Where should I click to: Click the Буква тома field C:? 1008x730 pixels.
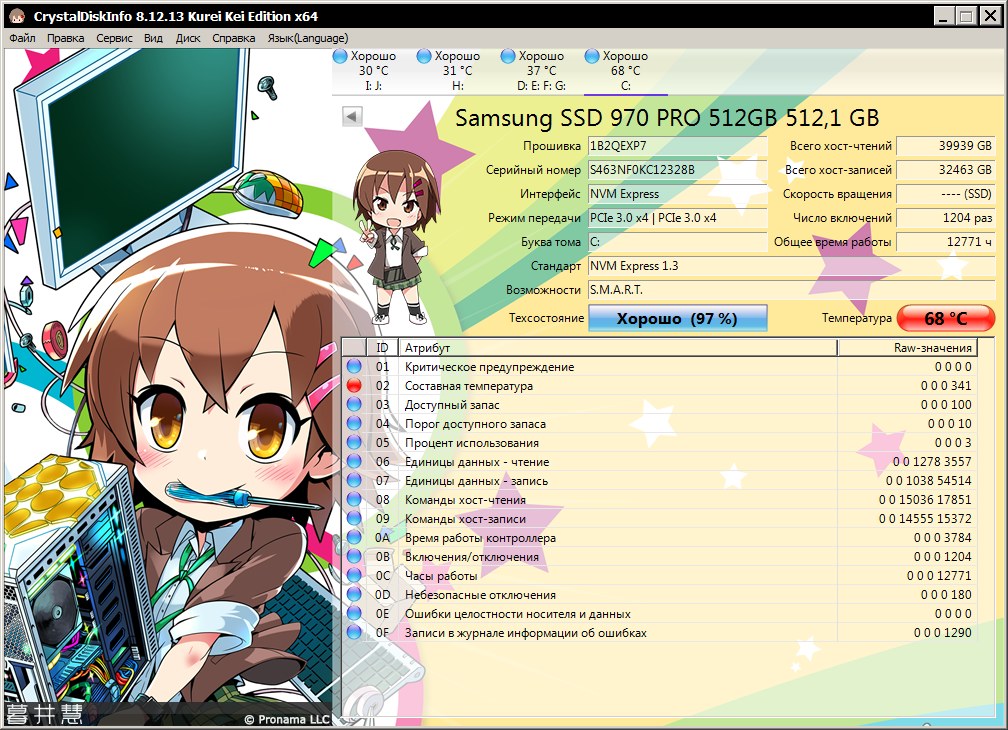pyautogui.click(x=678, y=242)
